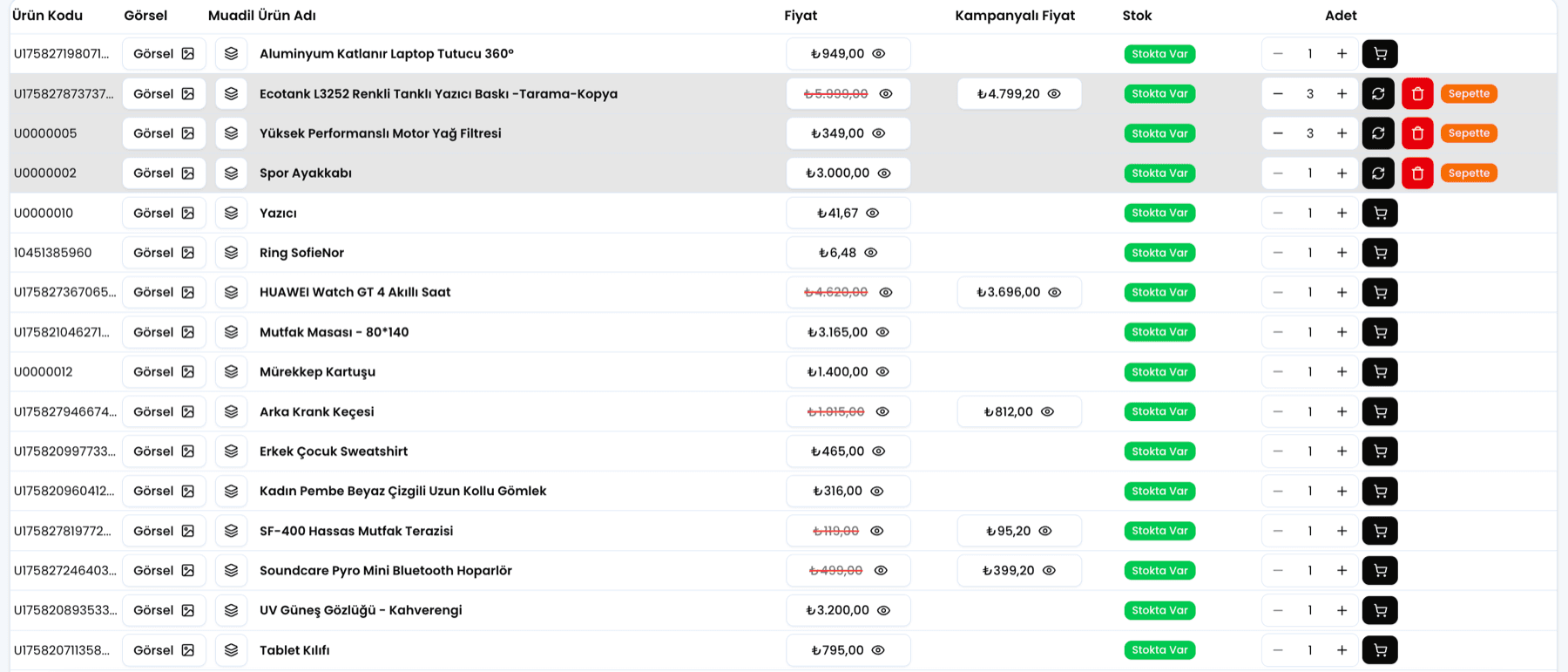Image resolution: width=1568 pixels, height=672 pixels.
Task: Show Görsel image for Kadın Pembe Gömlek
Action: pos(164,491)
